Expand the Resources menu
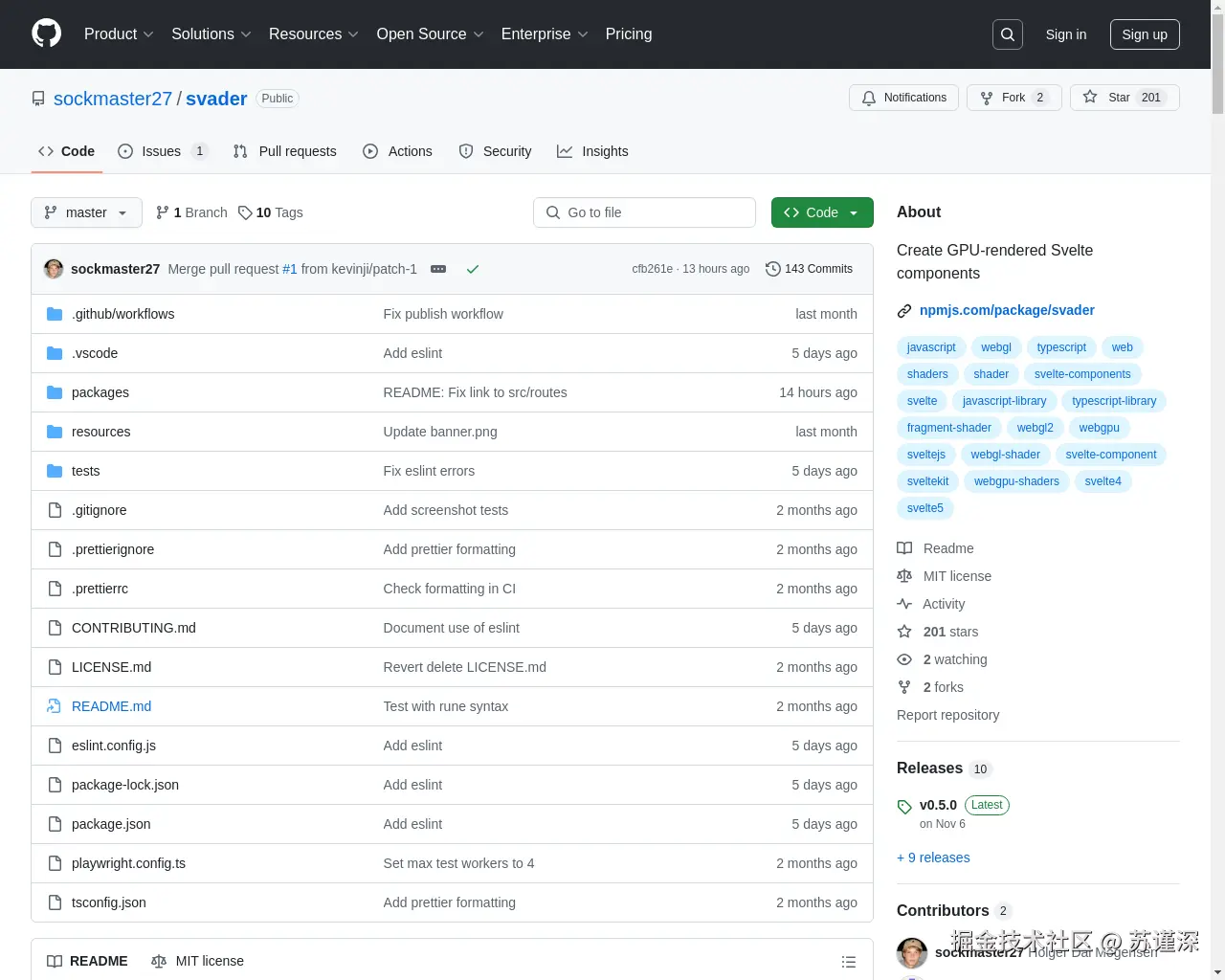 pyautogui.click(x=314, y=34)
